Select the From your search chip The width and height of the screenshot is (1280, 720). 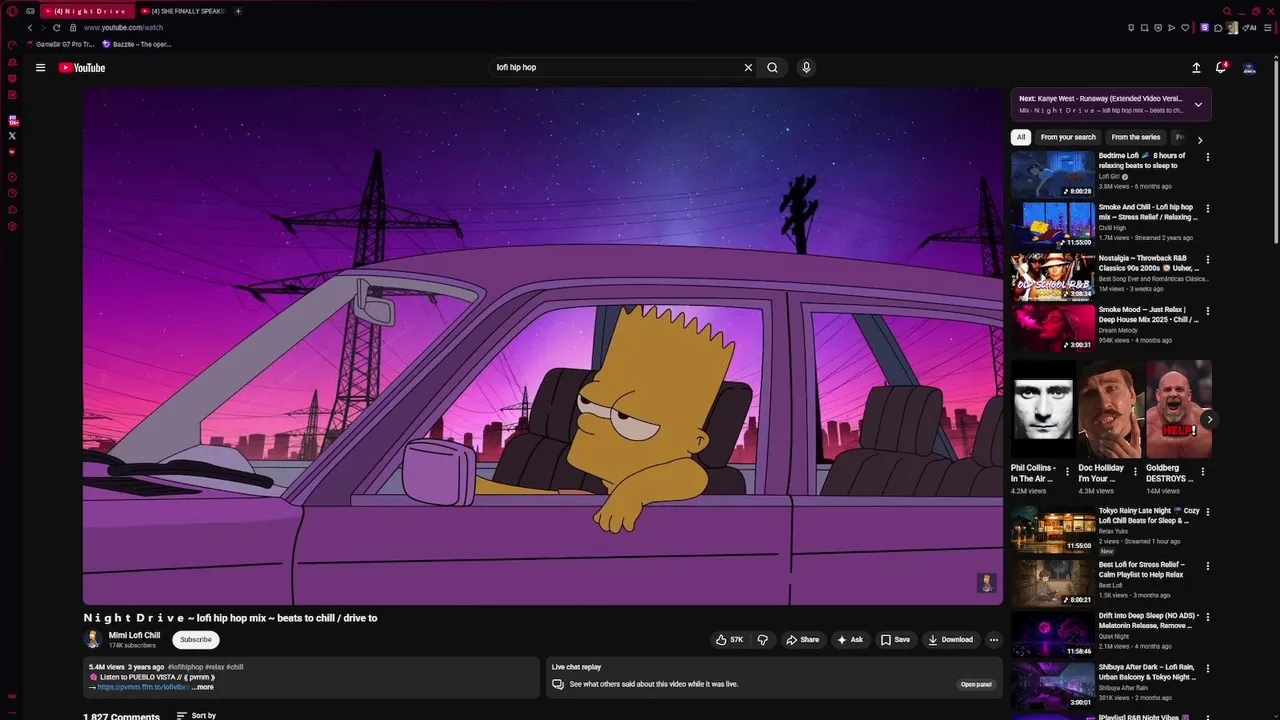click(1068, 137)
